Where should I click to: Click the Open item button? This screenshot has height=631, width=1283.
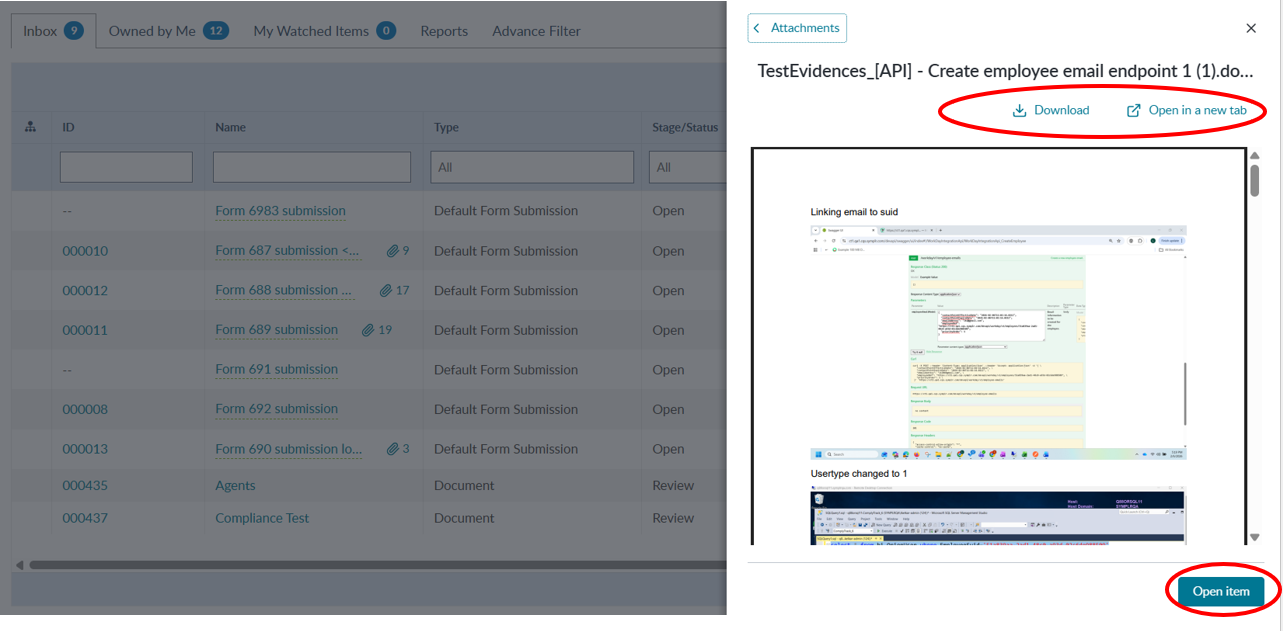1221,591
